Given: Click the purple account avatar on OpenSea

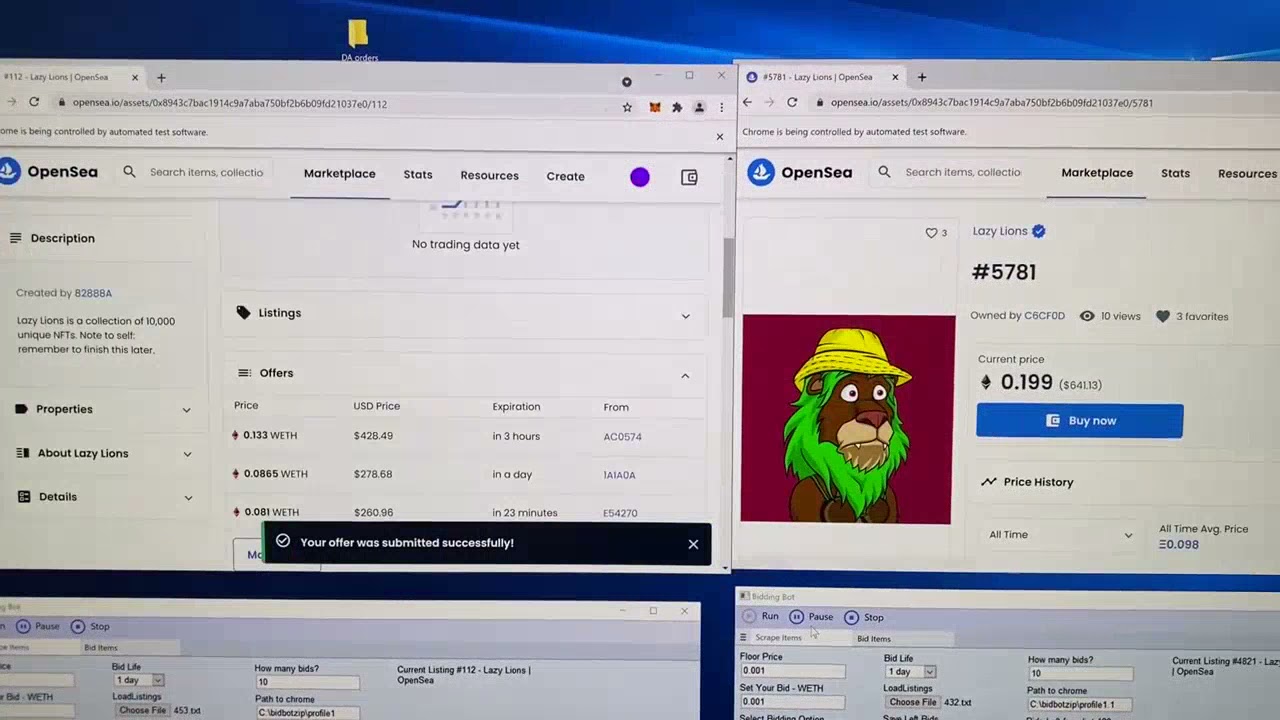Looking at the screenshot, I should click(640, 177).
